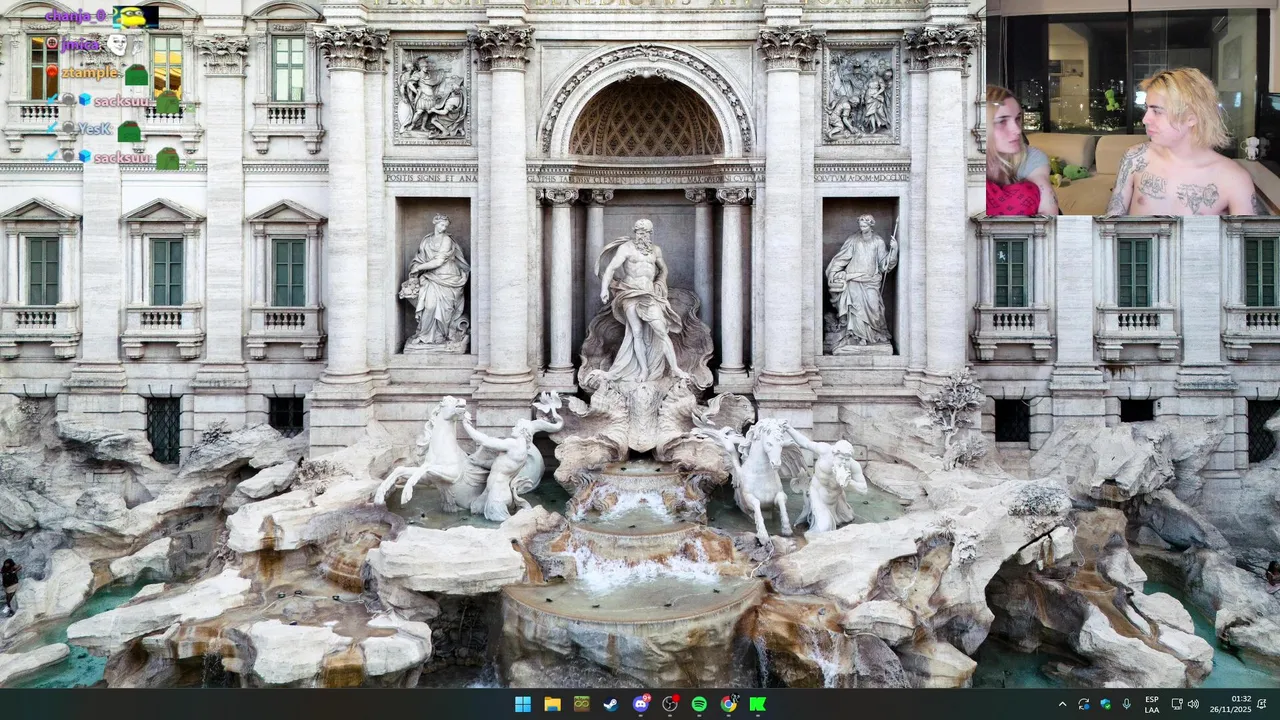Click the microphone tray icon
The image size is (1280, 720).
tap(1127, 704)
